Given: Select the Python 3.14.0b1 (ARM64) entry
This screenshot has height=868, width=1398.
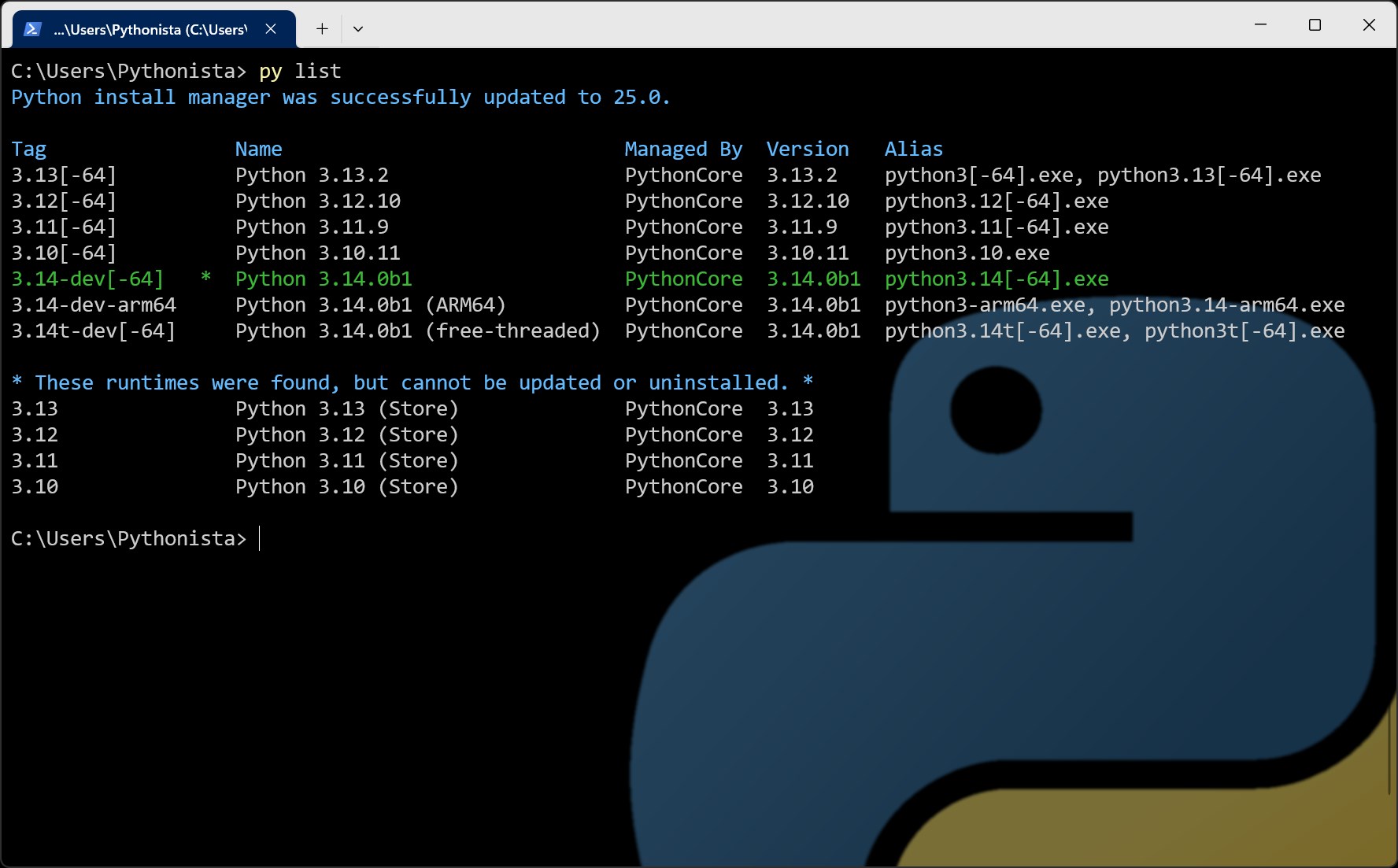Looking at the screenshot, I should (x=370, y=305).
